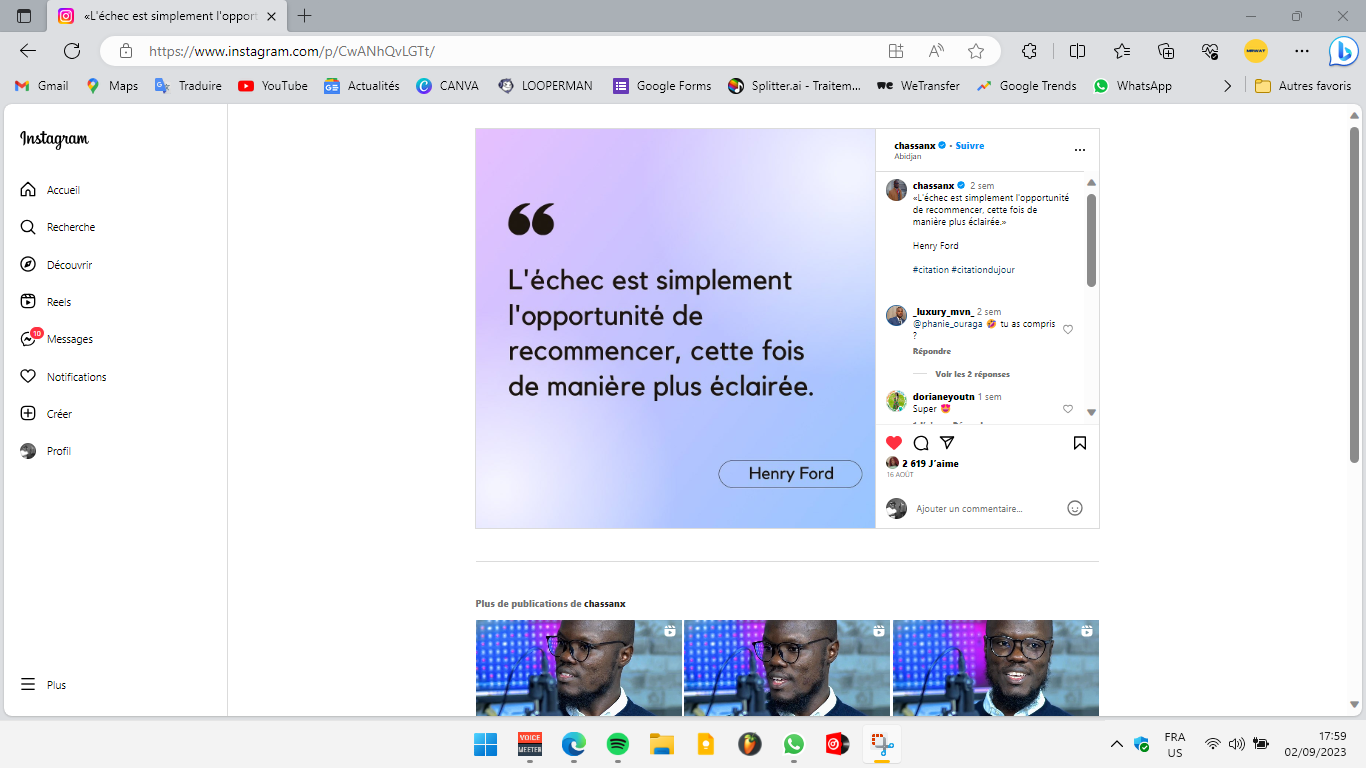Toggle the bookmark save icon on the post
The width and height of the screenshot is (1366, 768).
[x=1080, y=443]
